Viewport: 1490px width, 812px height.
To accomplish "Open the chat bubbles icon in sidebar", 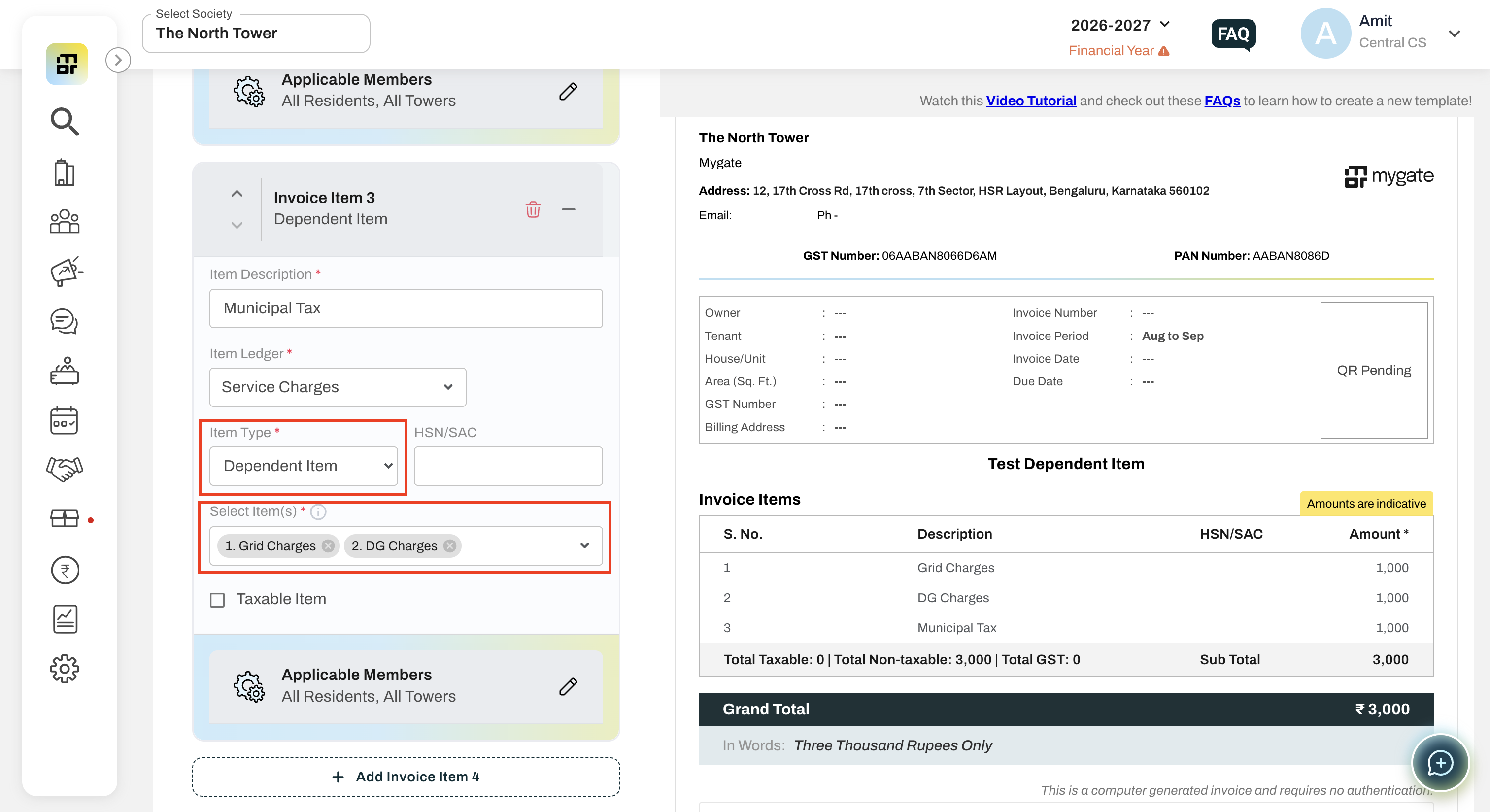I will pyautogui.click(x=64, y=321).
